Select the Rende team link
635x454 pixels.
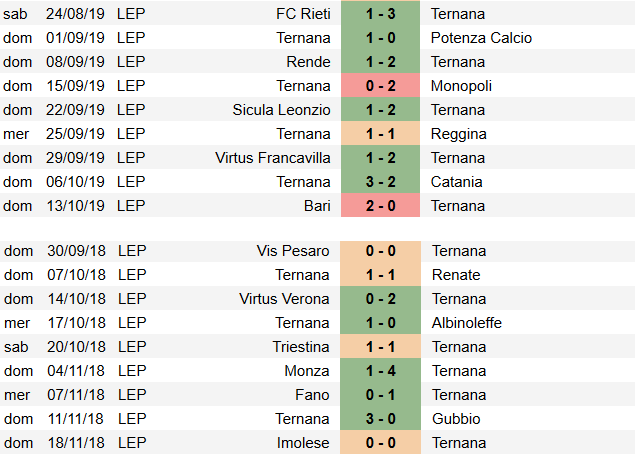308,62
